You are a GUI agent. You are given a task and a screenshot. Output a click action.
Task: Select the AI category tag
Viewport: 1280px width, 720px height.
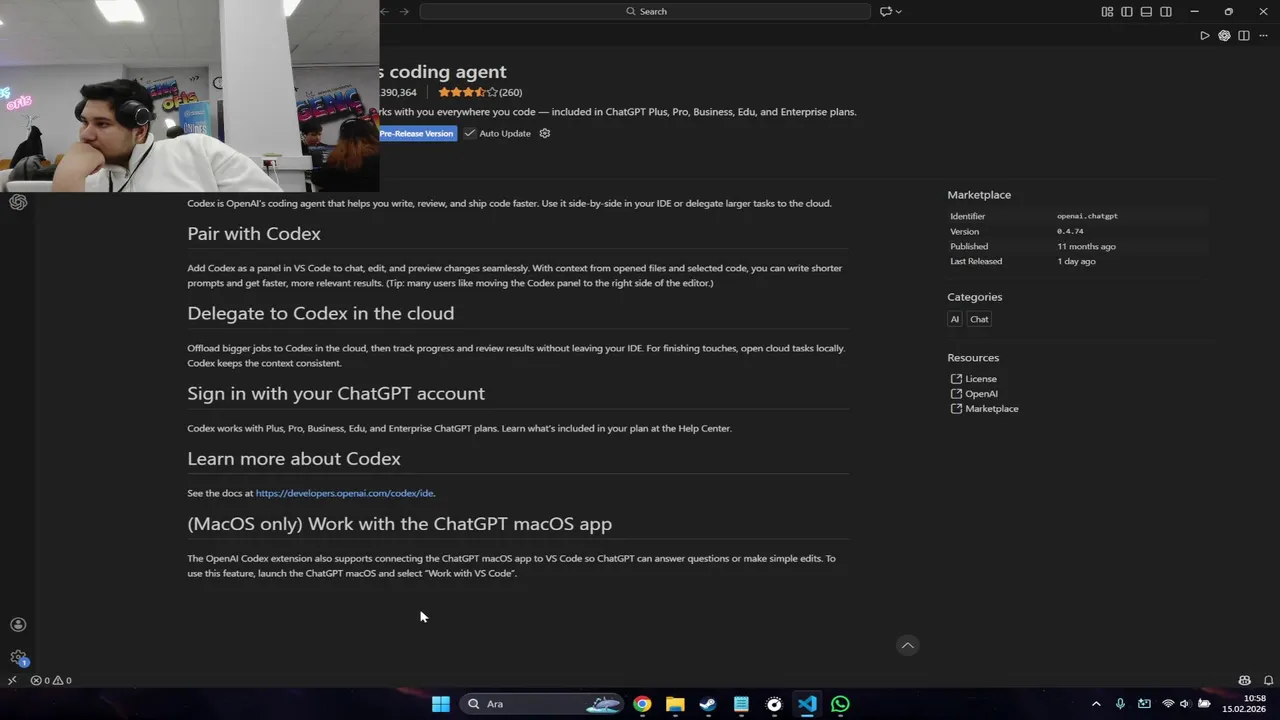click(955, 319)
